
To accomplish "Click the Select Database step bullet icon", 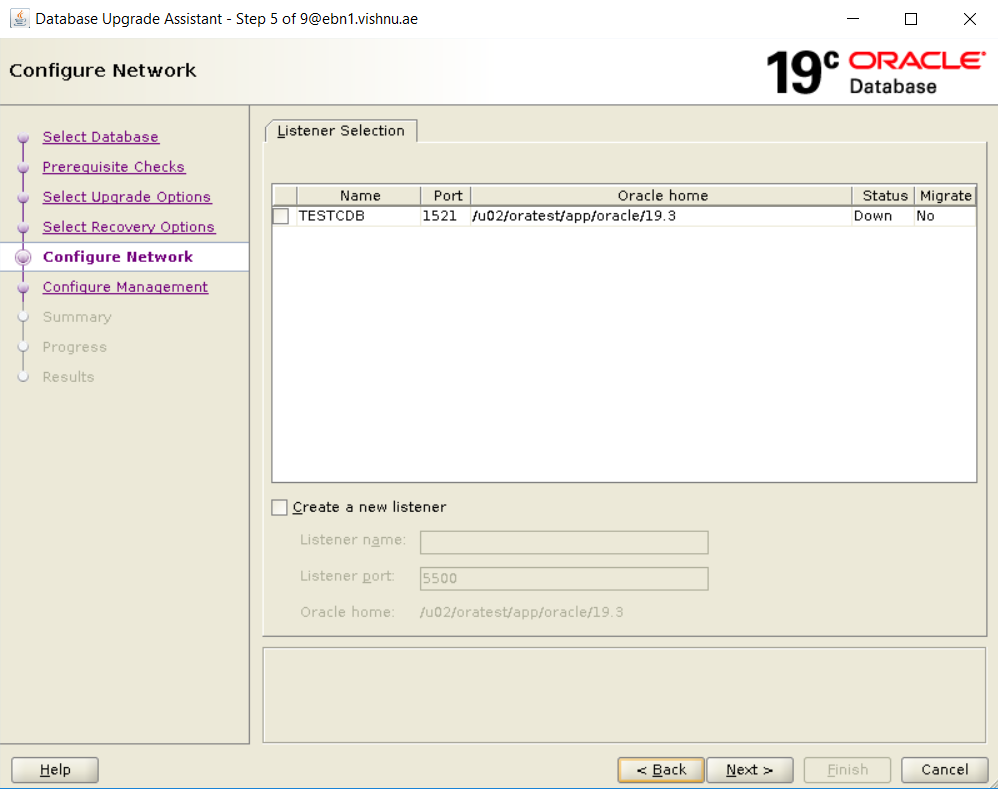I will pos(24,137).
